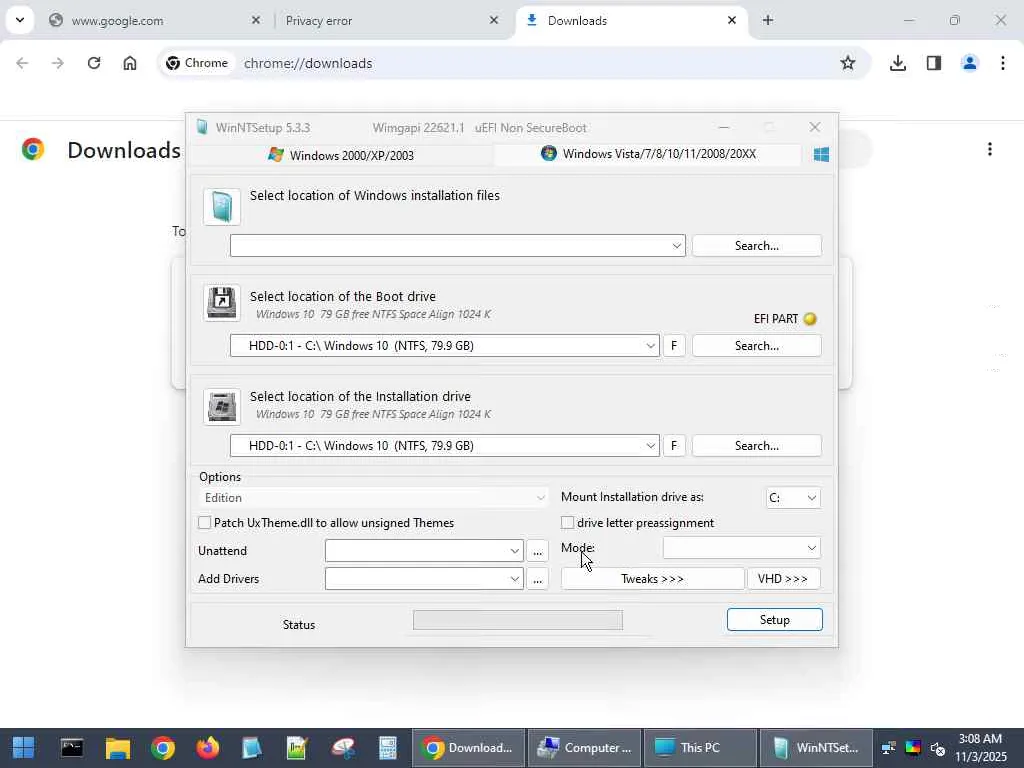This screenshot has height=768, width=1024.
Task: Open Mode dropdown
Action: point(741,548)
